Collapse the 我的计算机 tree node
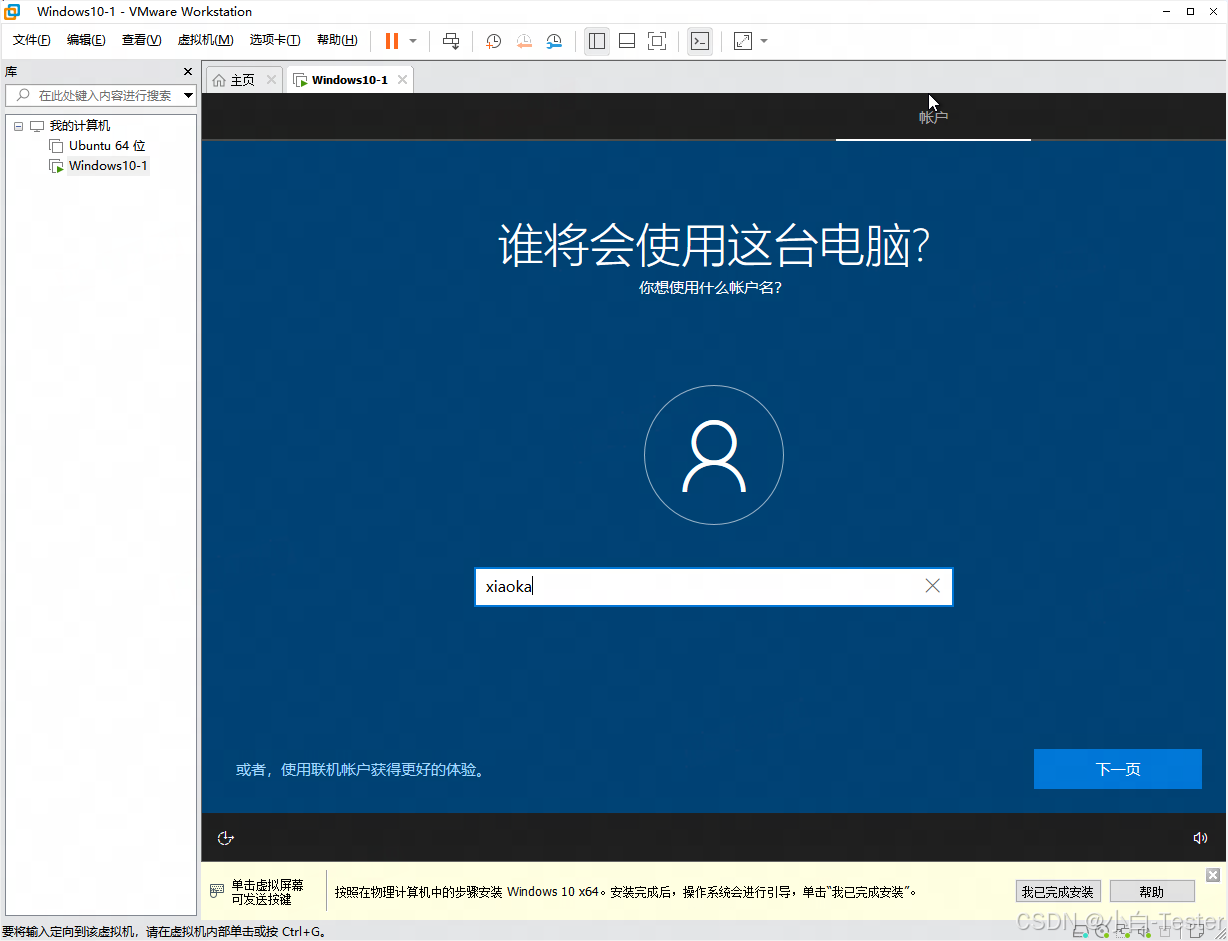The image size is (1228, 941). [x=18, y=126]
